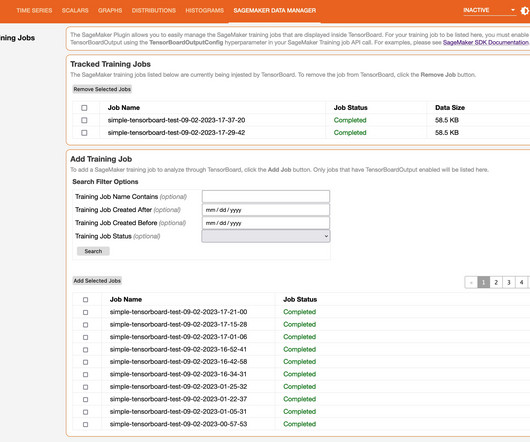
Task: Click the Training Job Created After date field
Action: tap(266, 210)
